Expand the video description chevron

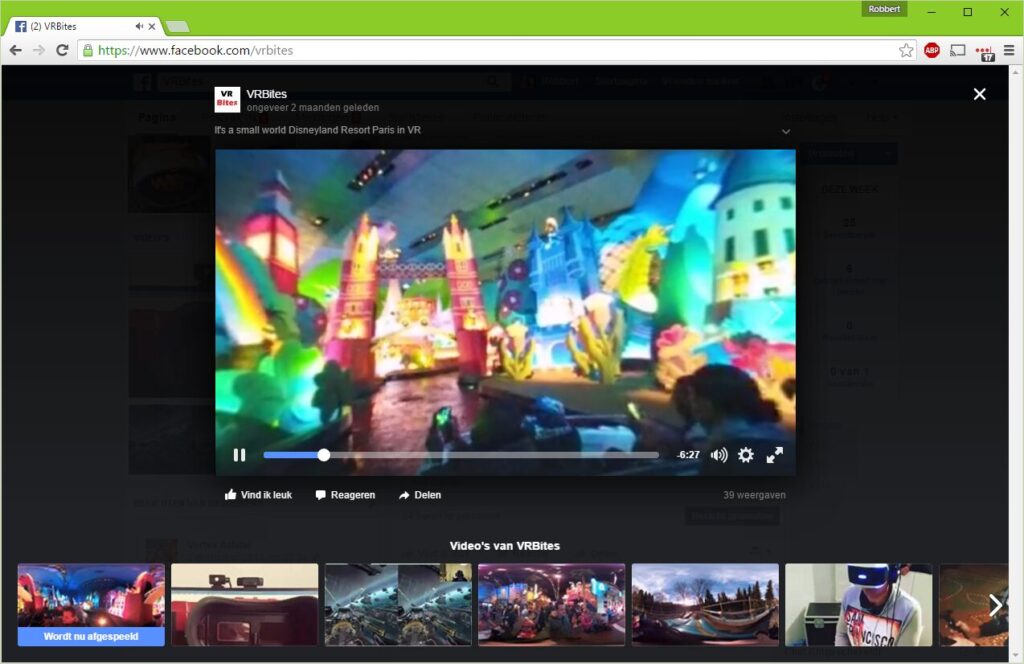coord(786,131)
